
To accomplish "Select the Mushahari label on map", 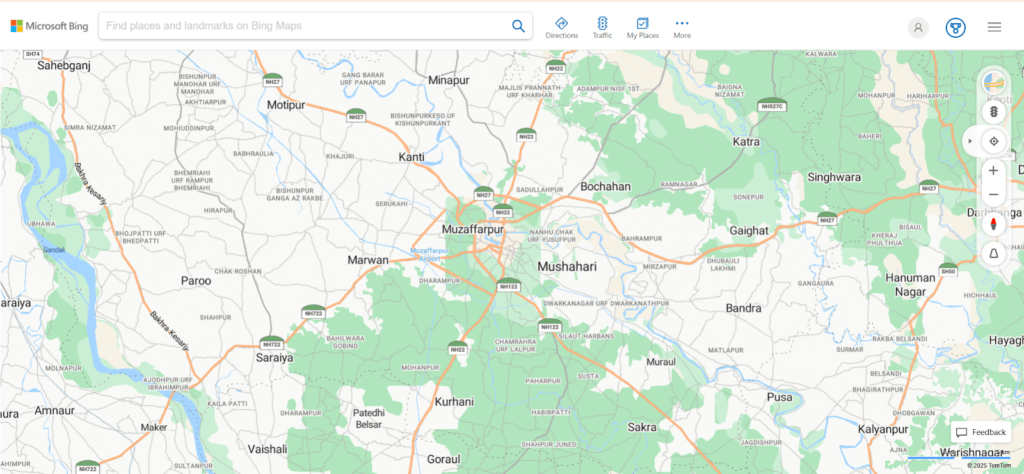I will [567, 266].
